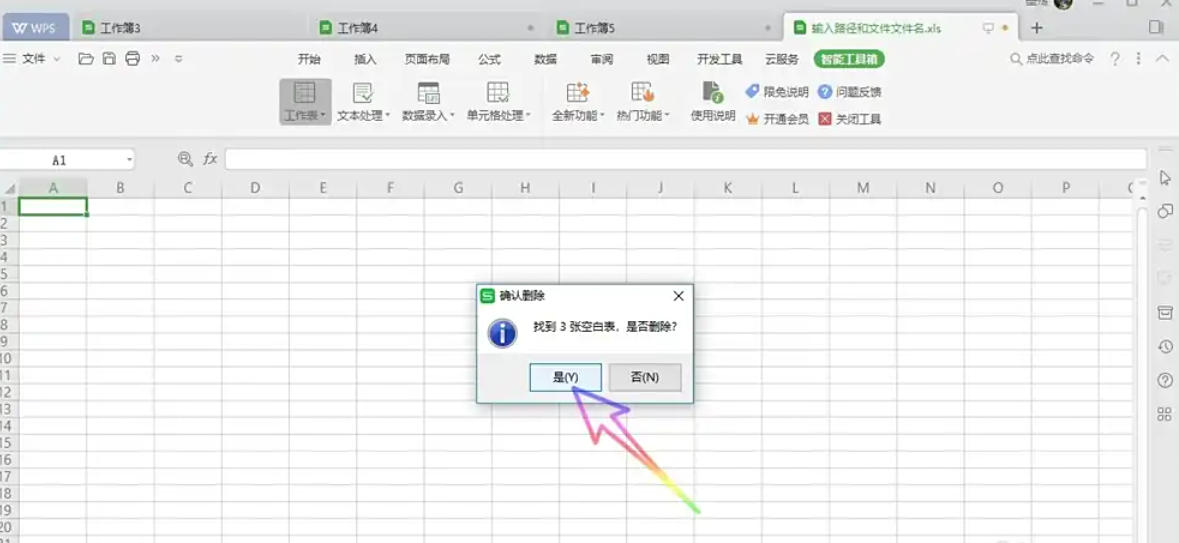Switch to the 审阅 ribbon tab
1179x543 pixels.
pos(602,59)
